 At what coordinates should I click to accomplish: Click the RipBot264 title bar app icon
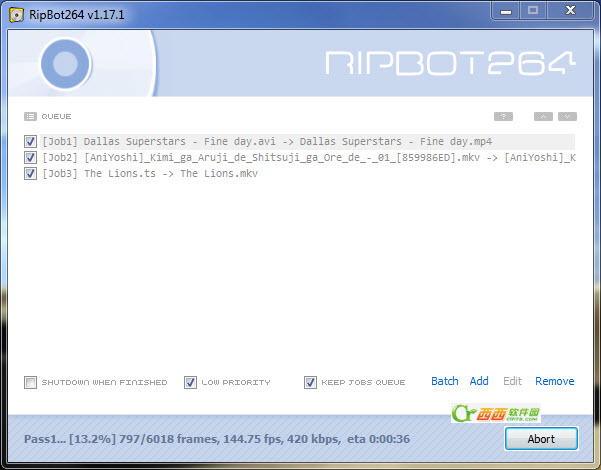pos(16,15)
